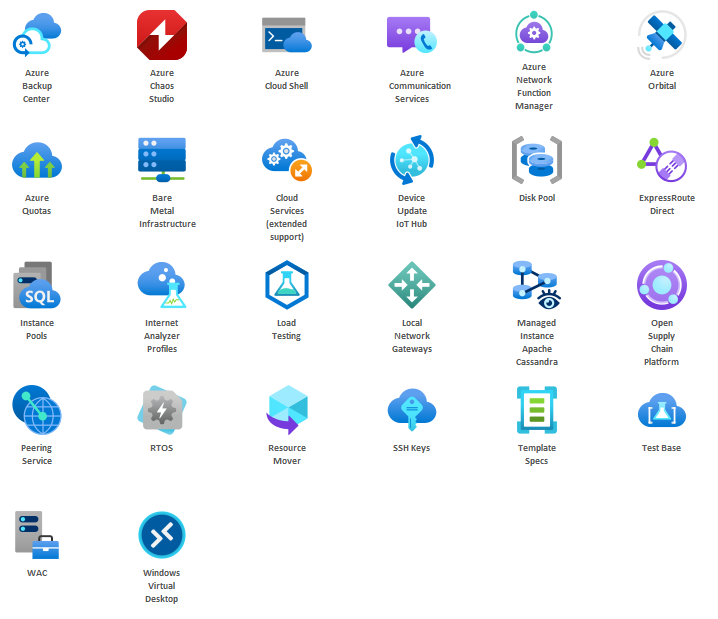Viewport: 718px width, 619px height.
Task: Select the Local Network Gateways icon
Action: tap(412, 285)
